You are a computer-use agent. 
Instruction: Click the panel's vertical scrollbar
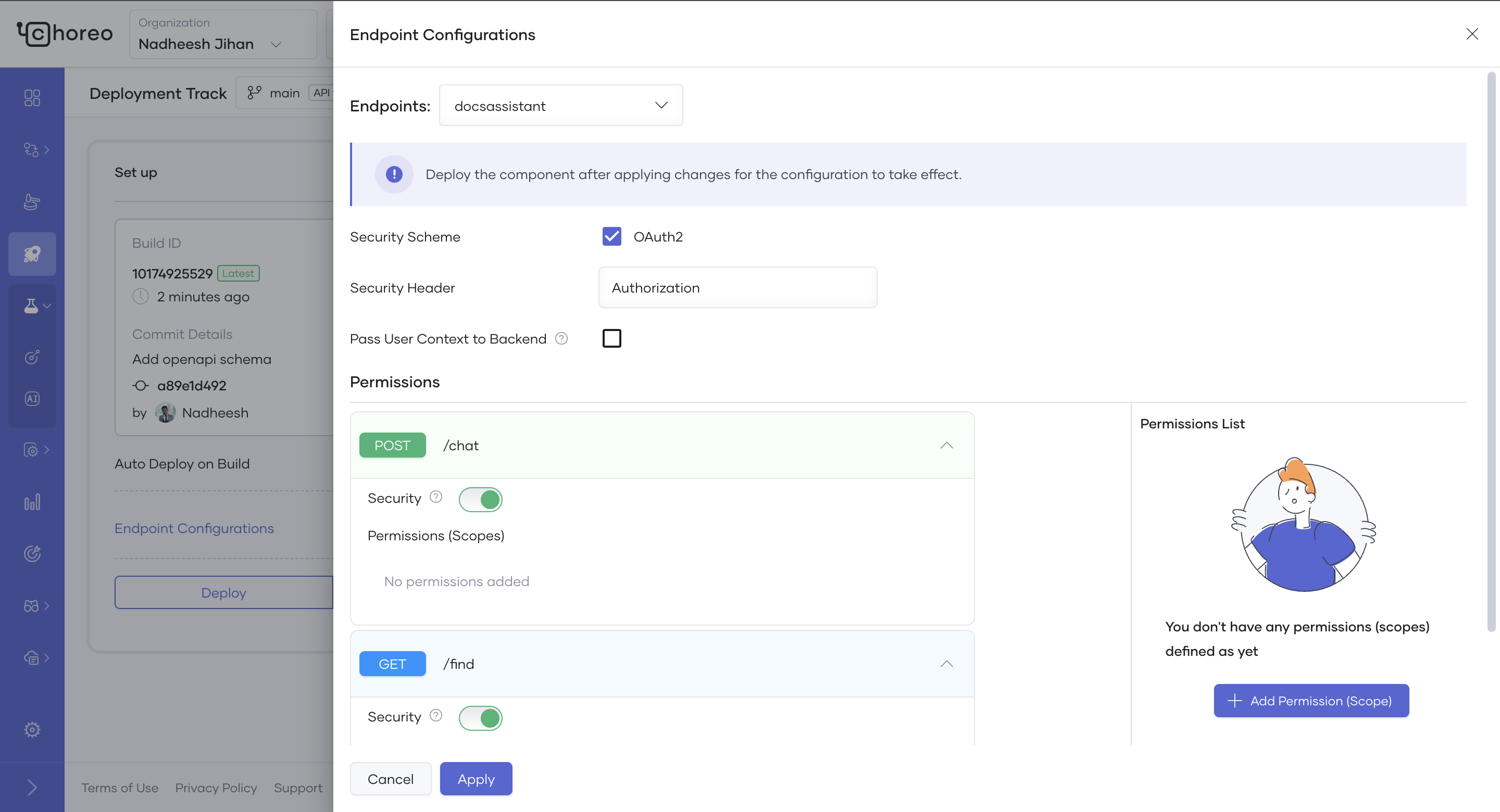[1491, 351]
